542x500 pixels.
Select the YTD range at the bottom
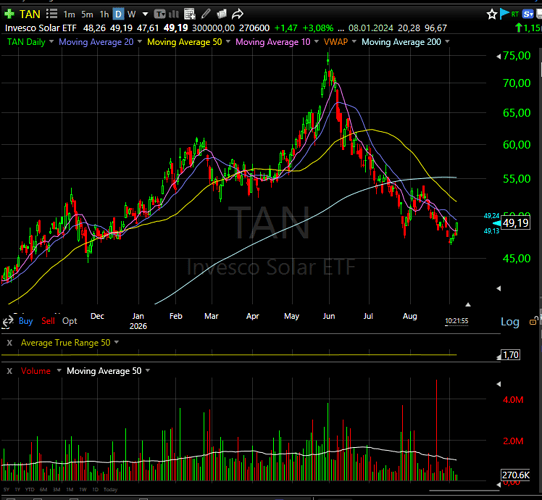pos(30,490)
